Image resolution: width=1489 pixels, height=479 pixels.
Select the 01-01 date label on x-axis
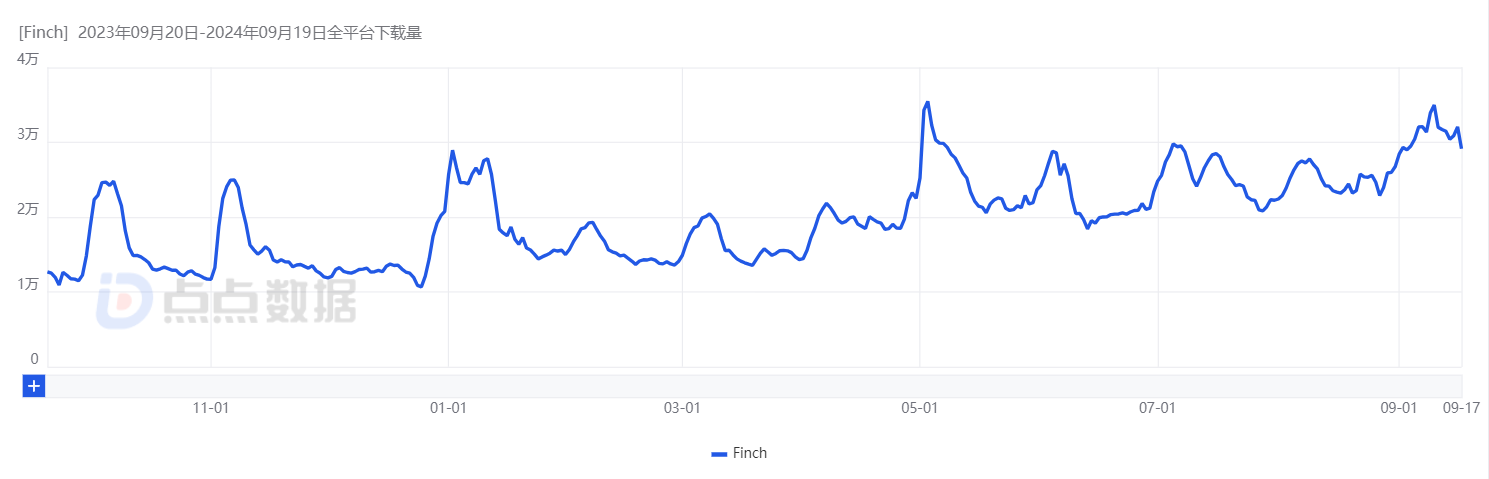pos(448,408)
